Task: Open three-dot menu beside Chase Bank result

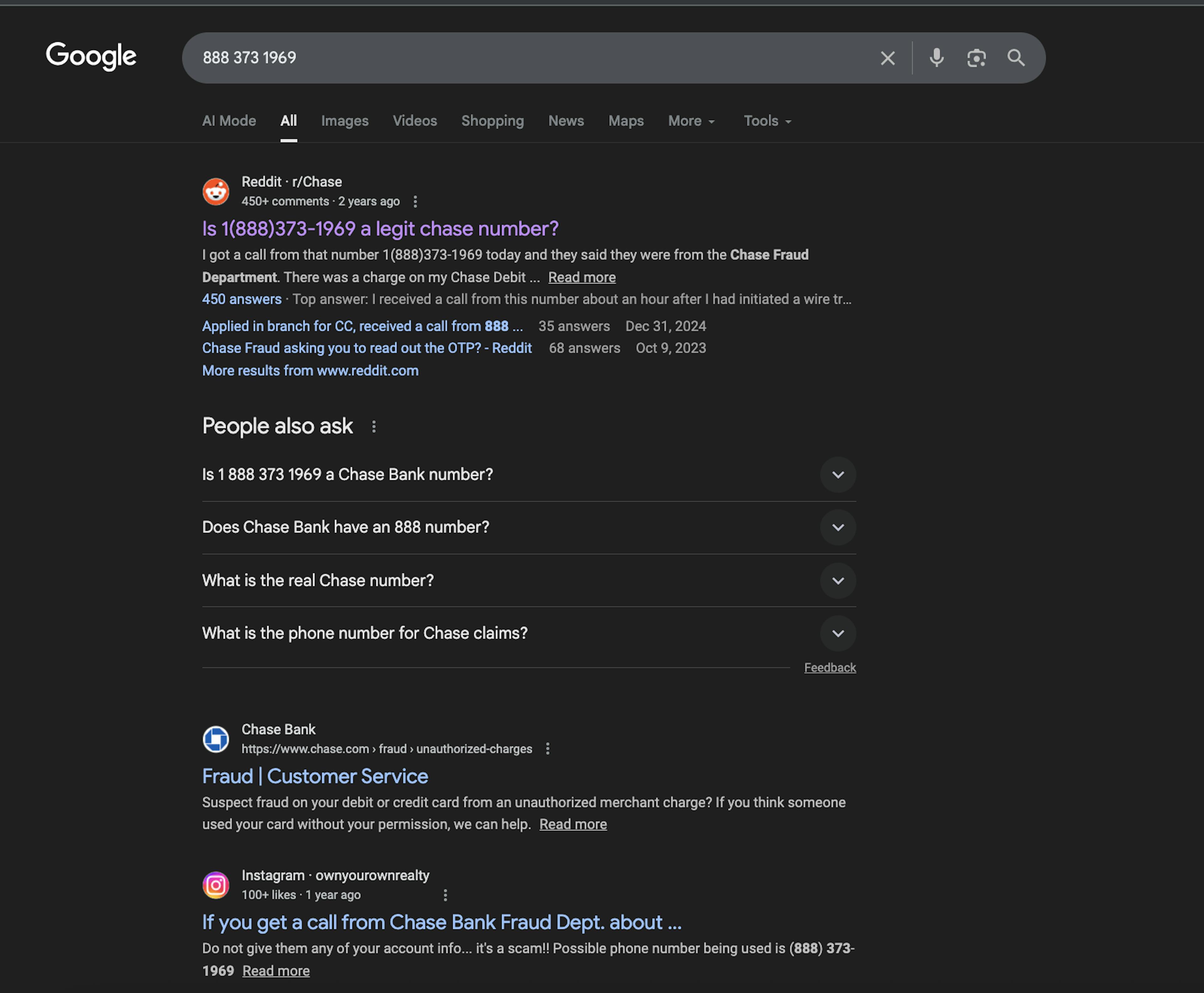Action: [548, 749]
